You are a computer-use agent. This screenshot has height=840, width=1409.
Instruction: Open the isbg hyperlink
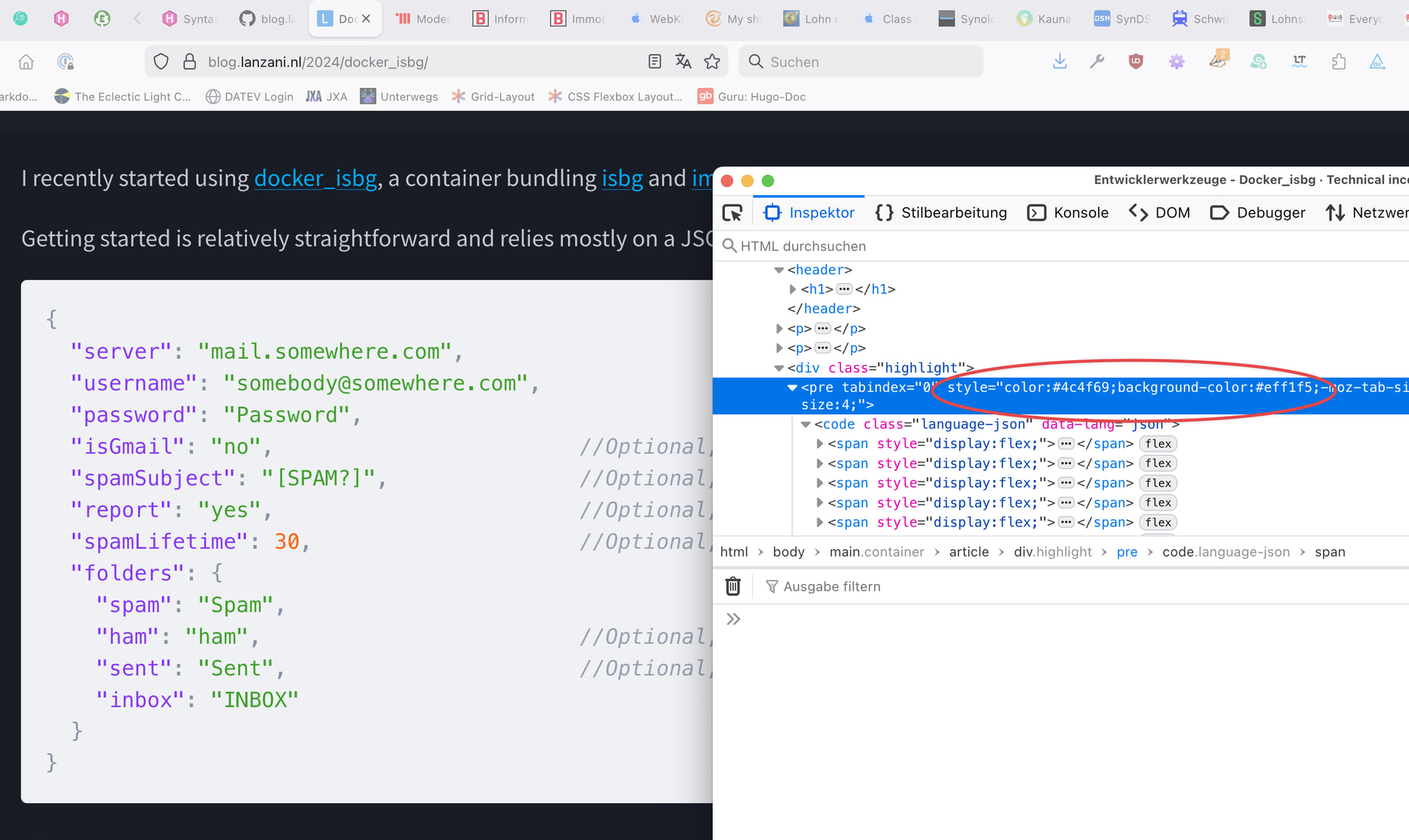pyautogui.click(x=622, y=178)
